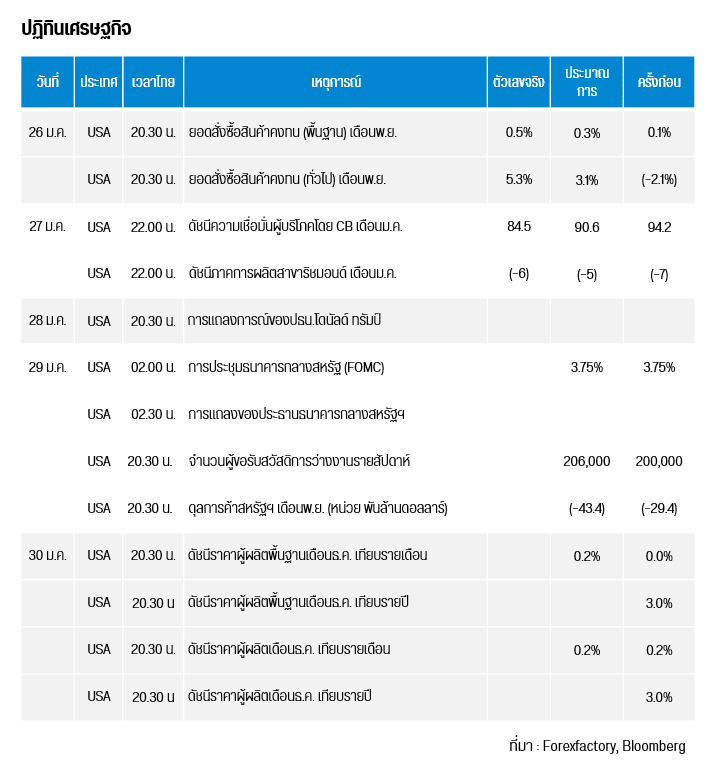This screenshot has width=711, height=763.
Task: Select the เวลาไทย column header
Action: (x=153, y=82)
